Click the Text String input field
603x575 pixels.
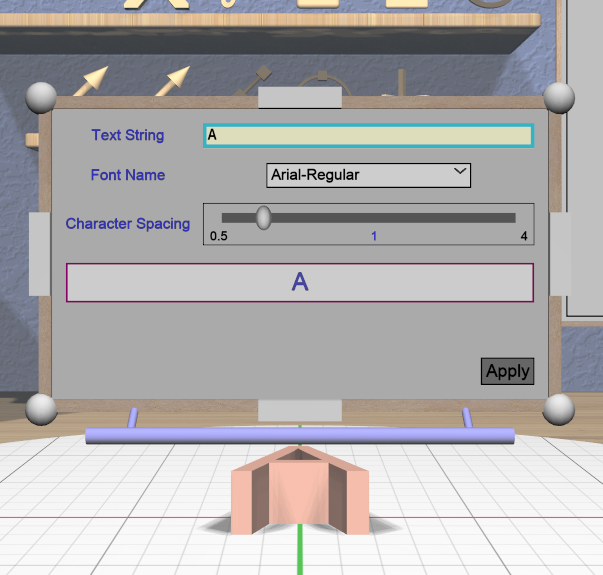367,136
